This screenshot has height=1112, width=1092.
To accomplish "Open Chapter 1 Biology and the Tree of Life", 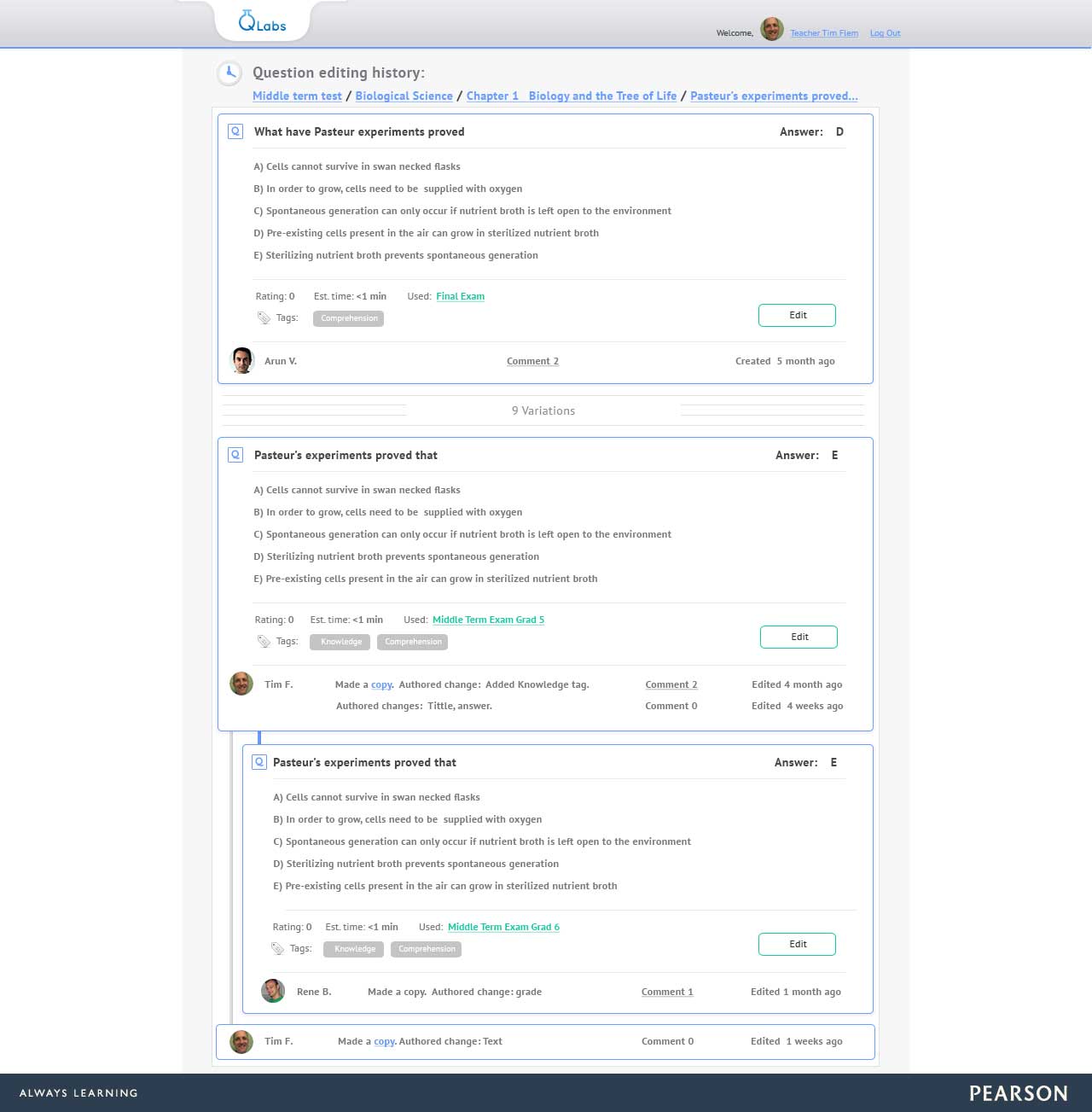I will pyautogui.click(x=571, y=96).
